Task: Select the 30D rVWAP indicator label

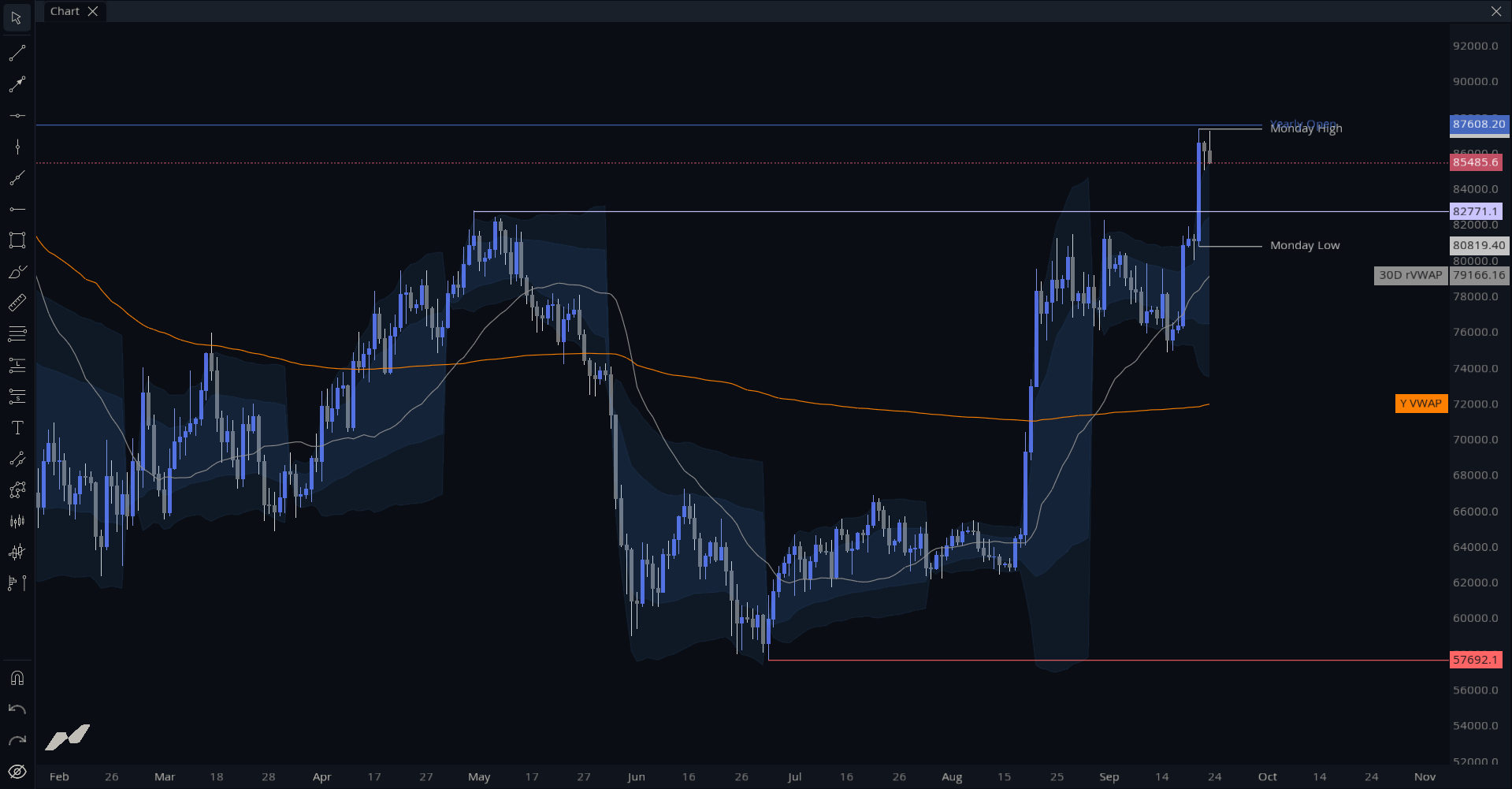Action: 1410,275
